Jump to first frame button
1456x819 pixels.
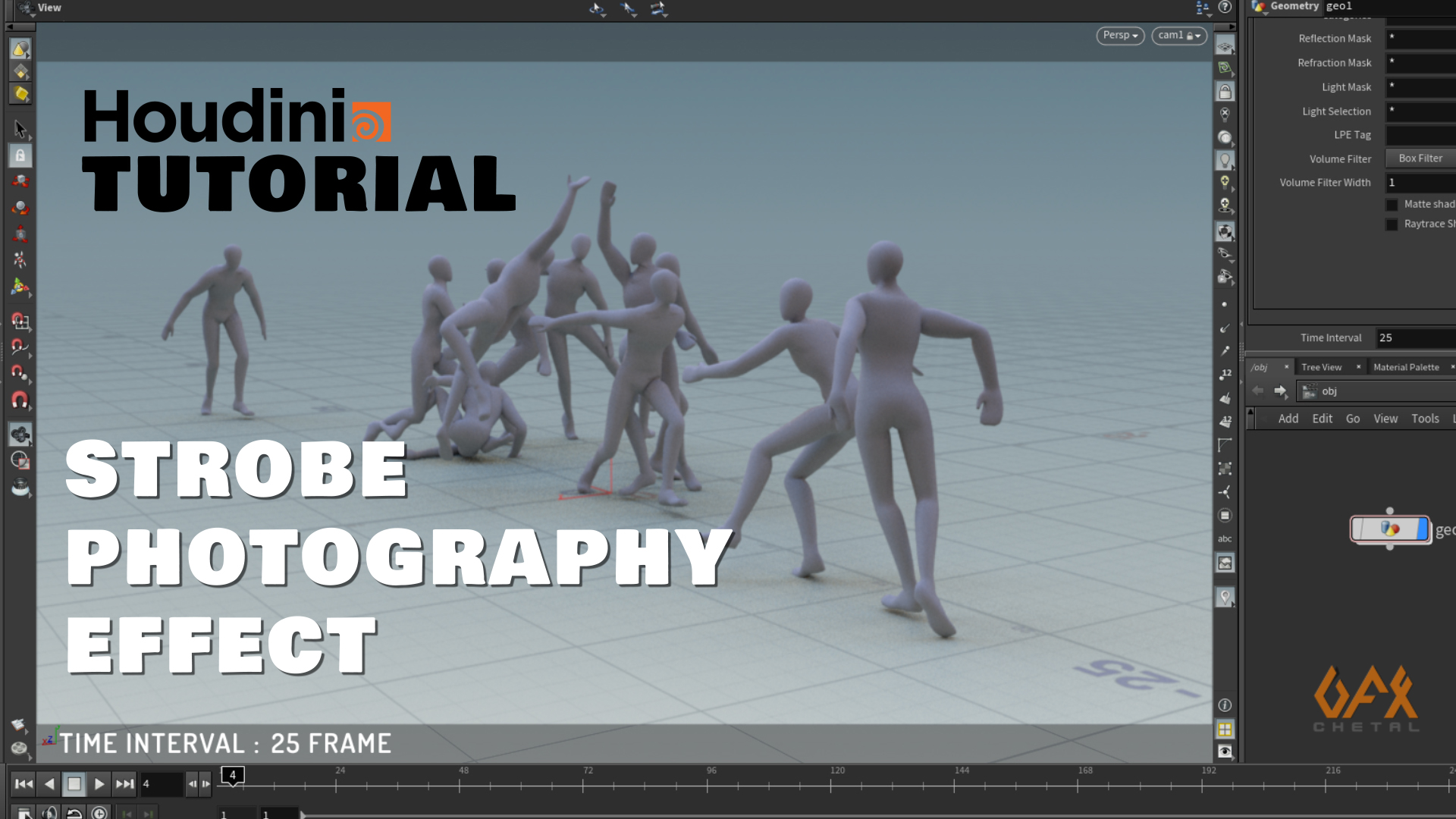tap(24, 784)
